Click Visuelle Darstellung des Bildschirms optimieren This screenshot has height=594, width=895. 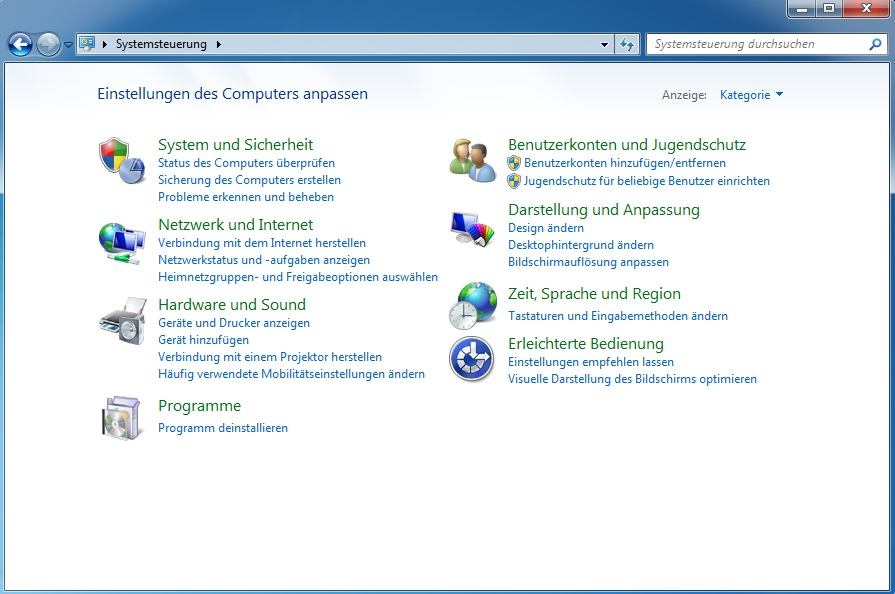[x=632, y=379]
